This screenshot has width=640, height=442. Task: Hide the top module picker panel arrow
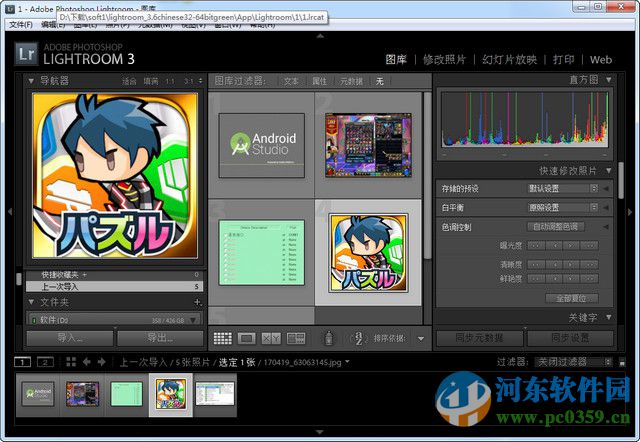click(320, 36)
